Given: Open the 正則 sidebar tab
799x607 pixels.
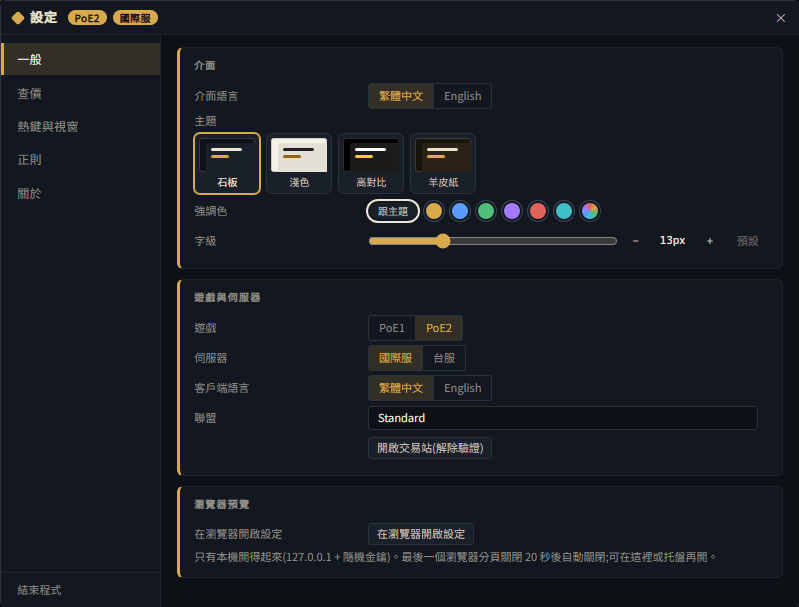Looking at the screenshot, I should point(81,160).
